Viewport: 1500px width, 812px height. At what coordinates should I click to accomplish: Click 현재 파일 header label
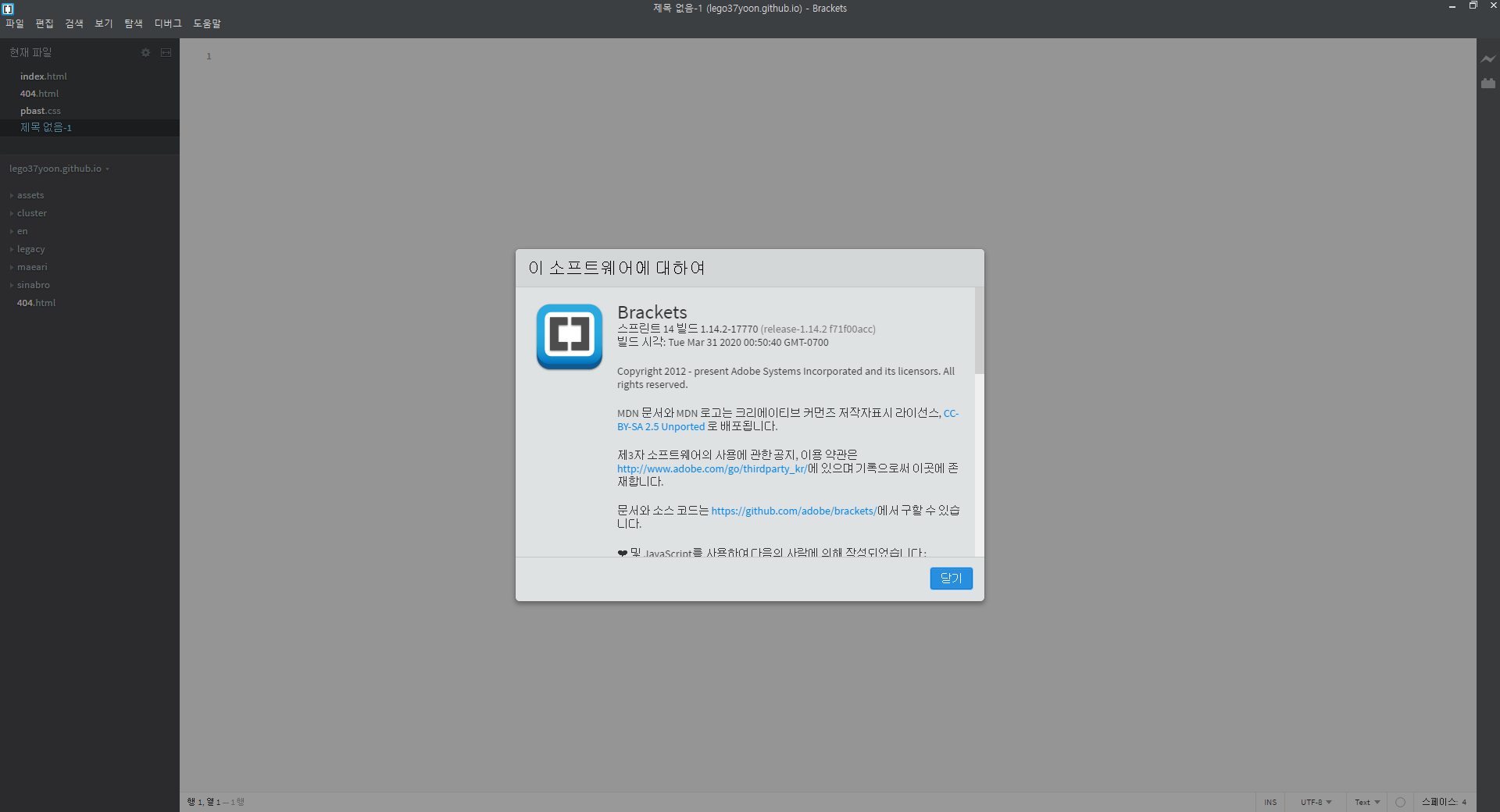pos(30,52)
